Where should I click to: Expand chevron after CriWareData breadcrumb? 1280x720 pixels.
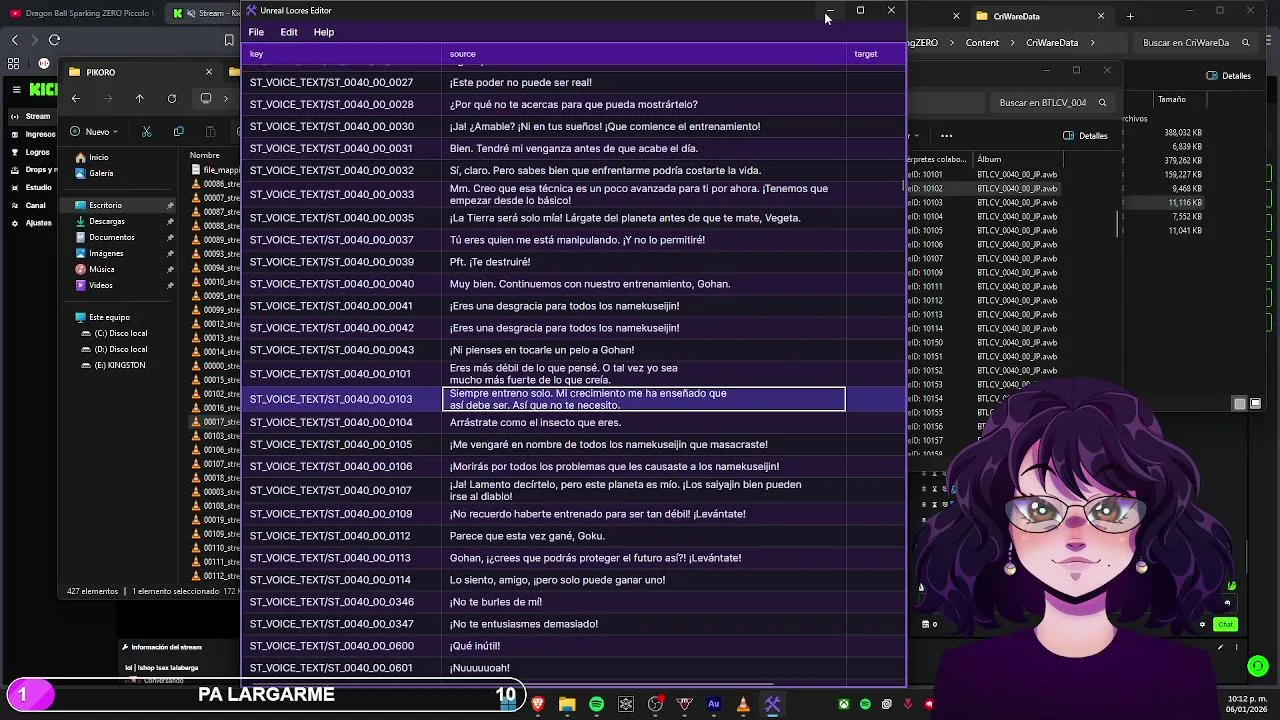click(1092, 43)
